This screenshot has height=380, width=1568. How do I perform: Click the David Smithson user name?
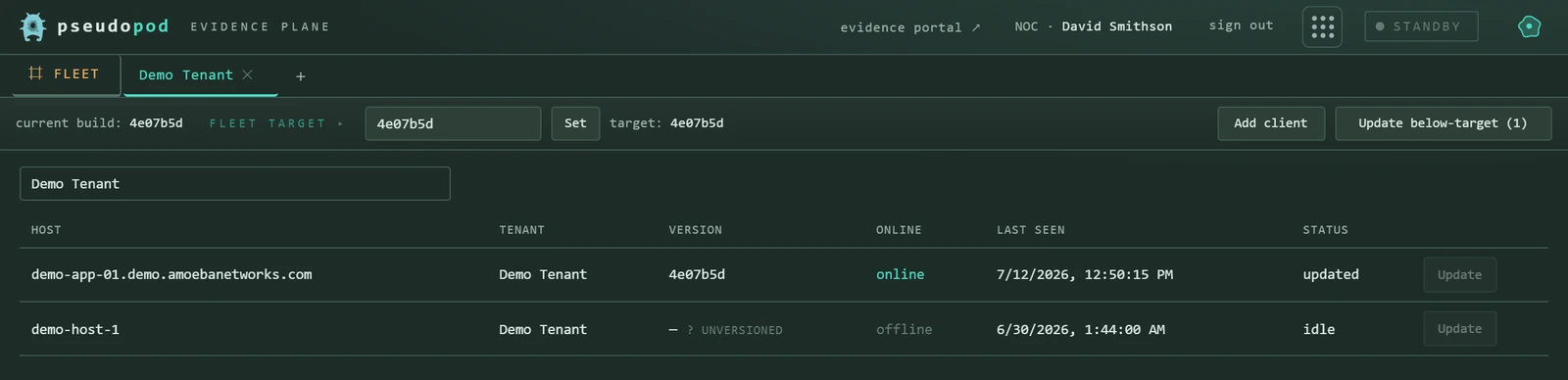1116,26
